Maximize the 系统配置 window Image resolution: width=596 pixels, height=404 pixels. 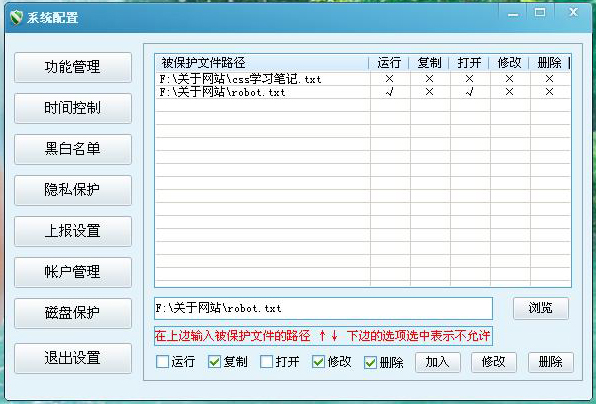540,13
